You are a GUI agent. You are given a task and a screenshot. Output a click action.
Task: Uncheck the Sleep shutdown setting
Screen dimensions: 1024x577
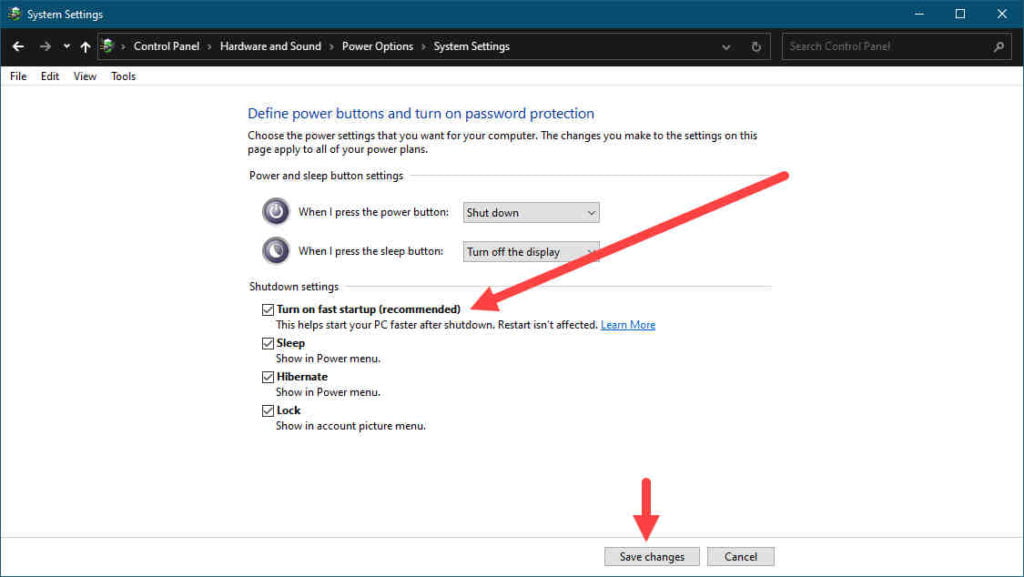268,342
